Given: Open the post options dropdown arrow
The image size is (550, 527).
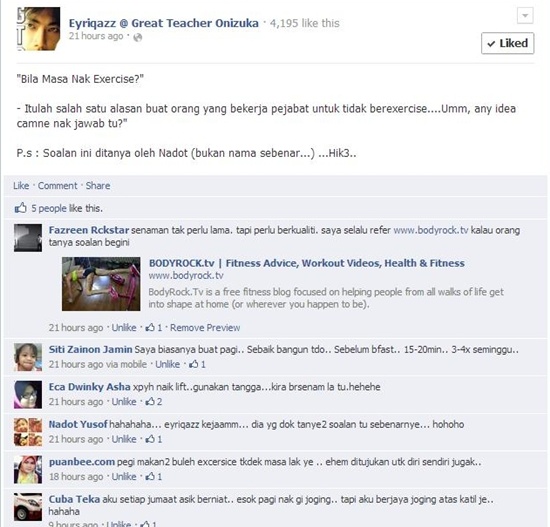Looking at the screenshot, I should (525, 15).
